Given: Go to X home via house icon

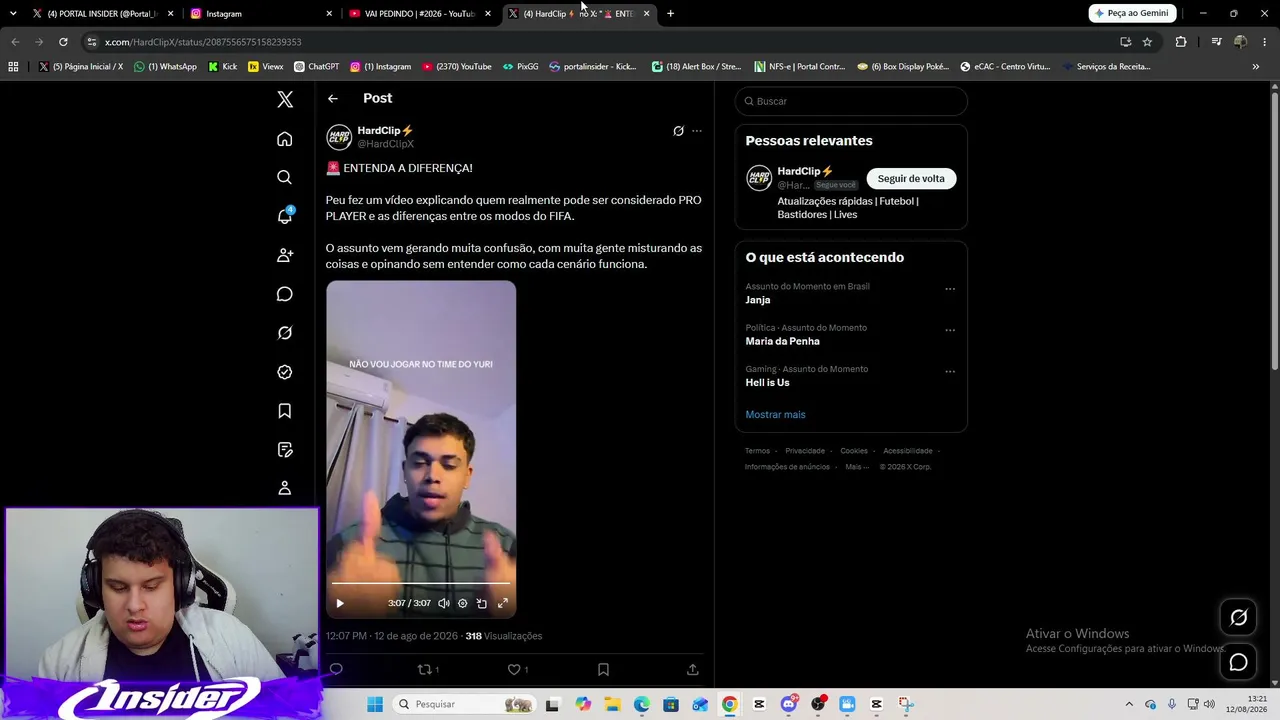Looking at the screenshot, I should pyautogui.click(x=285, y=139).
